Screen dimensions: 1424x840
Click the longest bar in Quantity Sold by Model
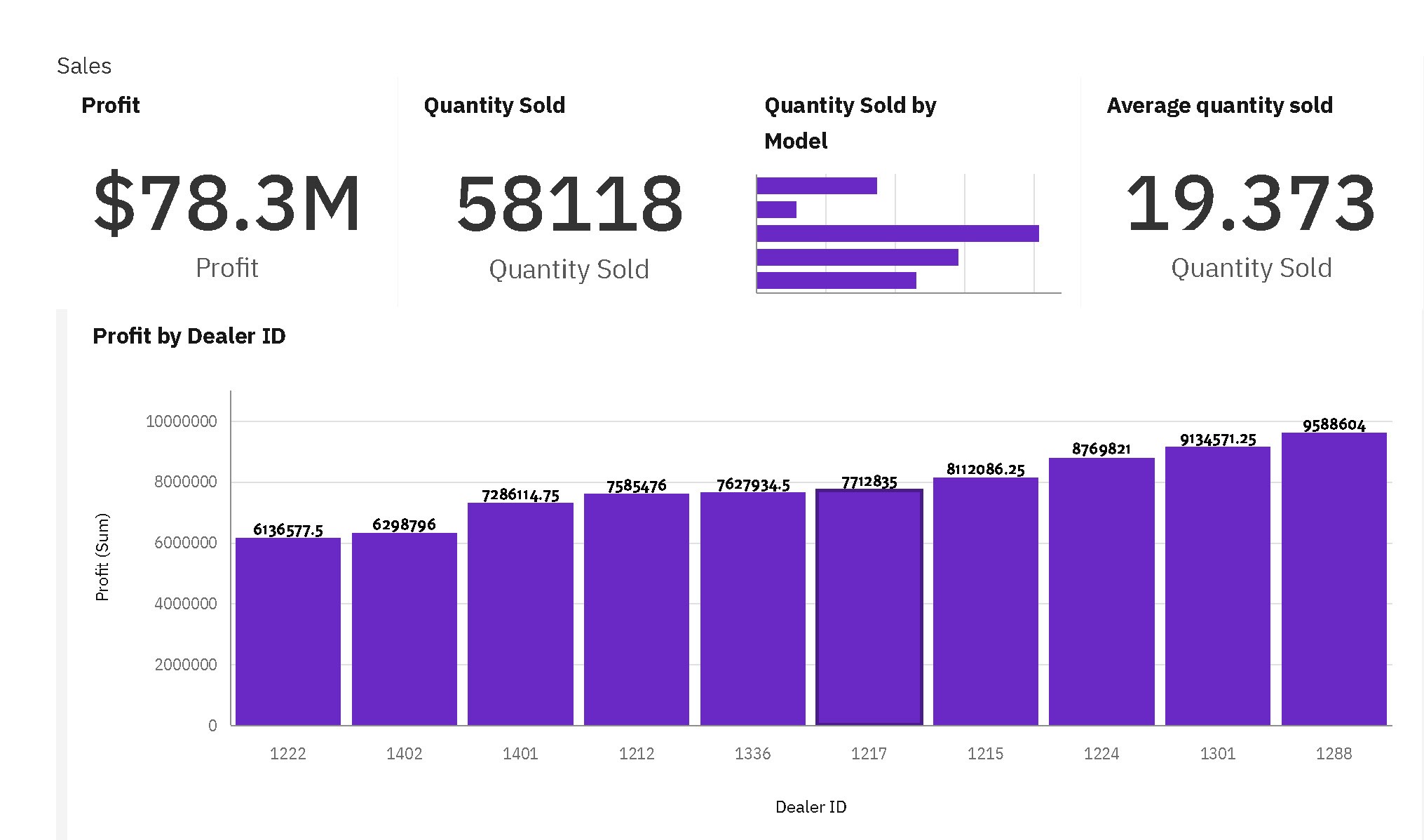[897, 233]
